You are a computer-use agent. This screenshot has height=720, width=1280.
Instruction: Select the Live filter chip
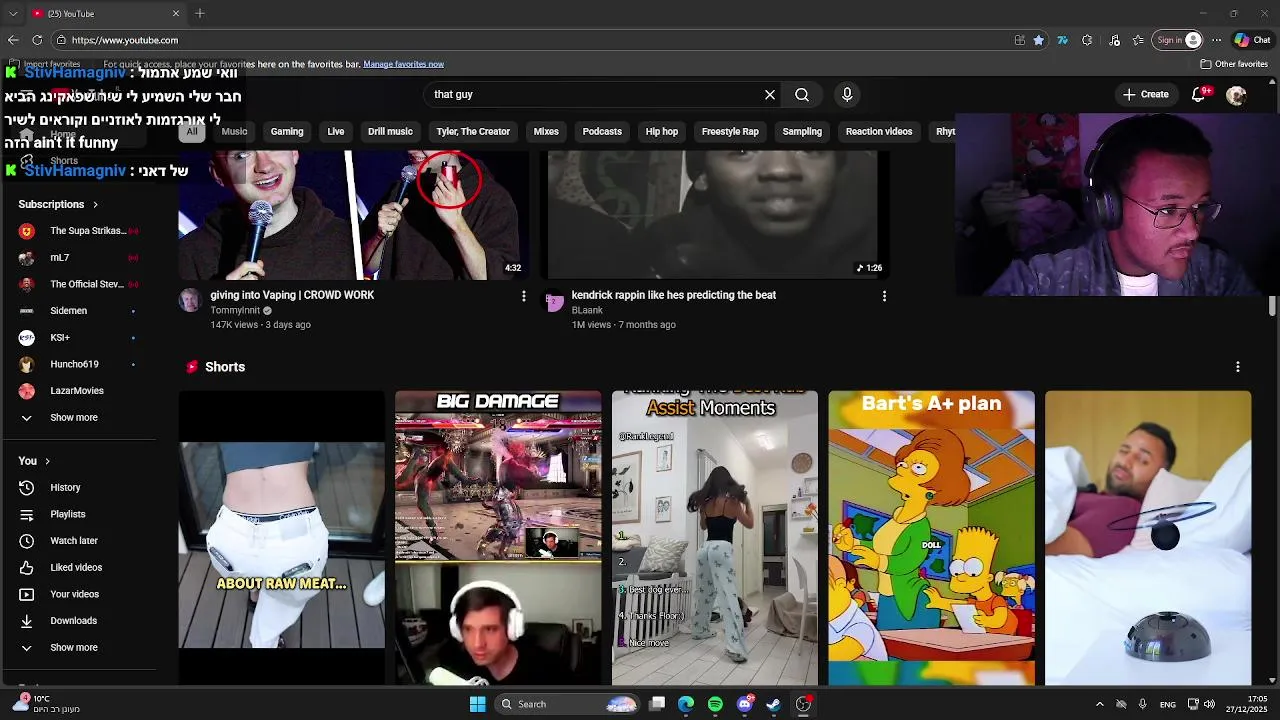point(336,131)
